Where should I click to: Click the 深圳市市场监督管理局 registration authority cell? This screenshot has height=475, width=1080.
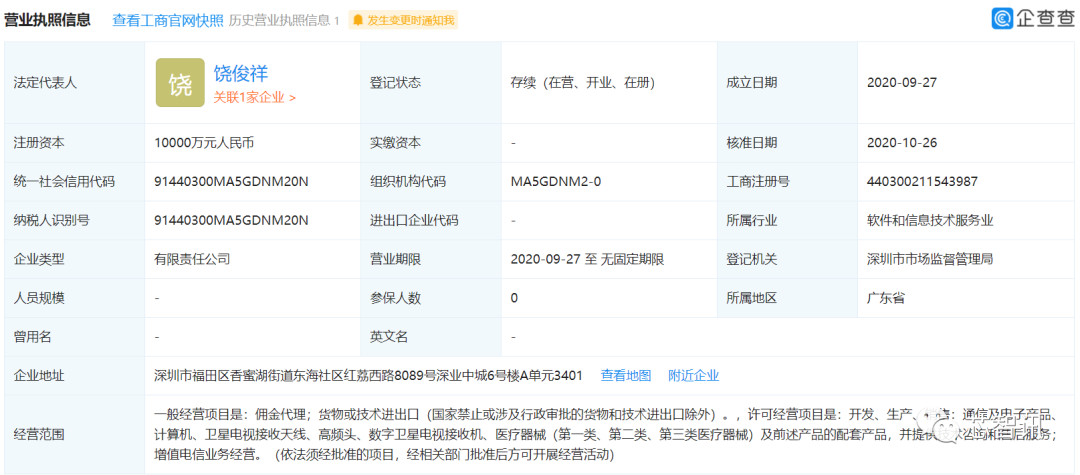pos(930,259)
